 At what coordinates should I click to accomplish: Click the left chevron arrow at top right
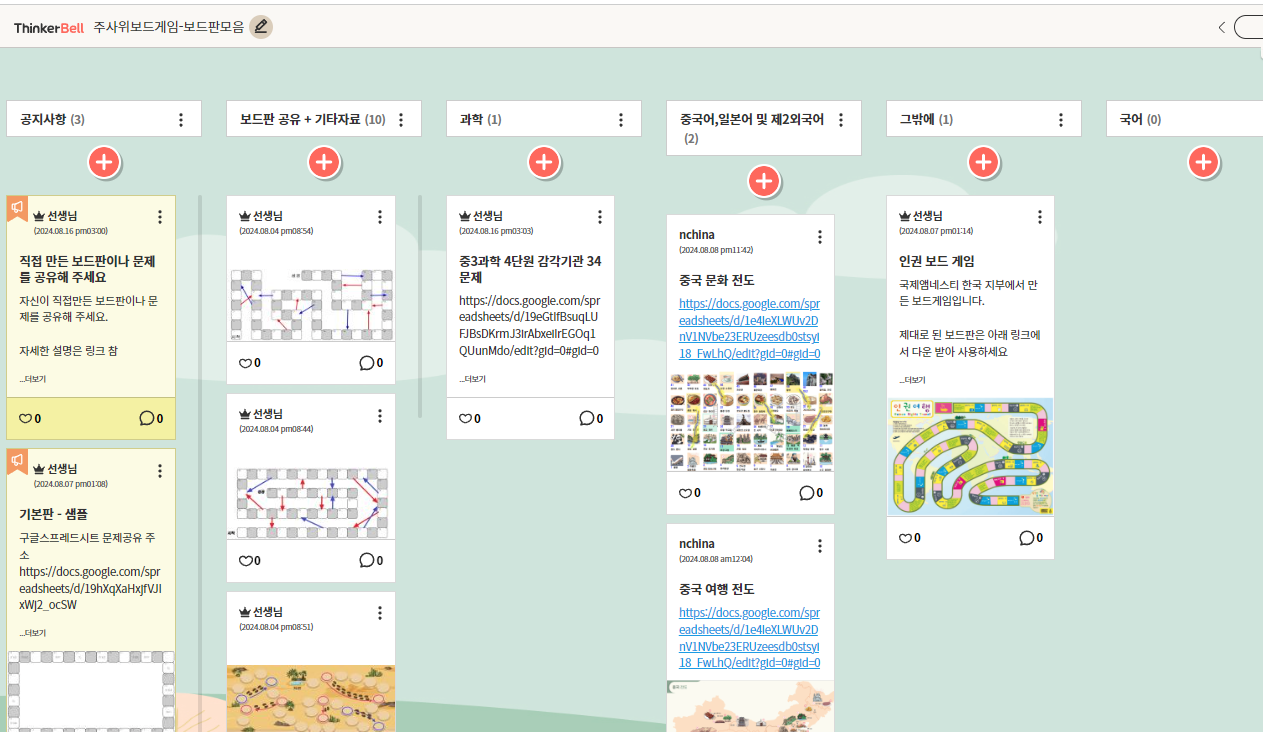click(x=1221, y=27)
